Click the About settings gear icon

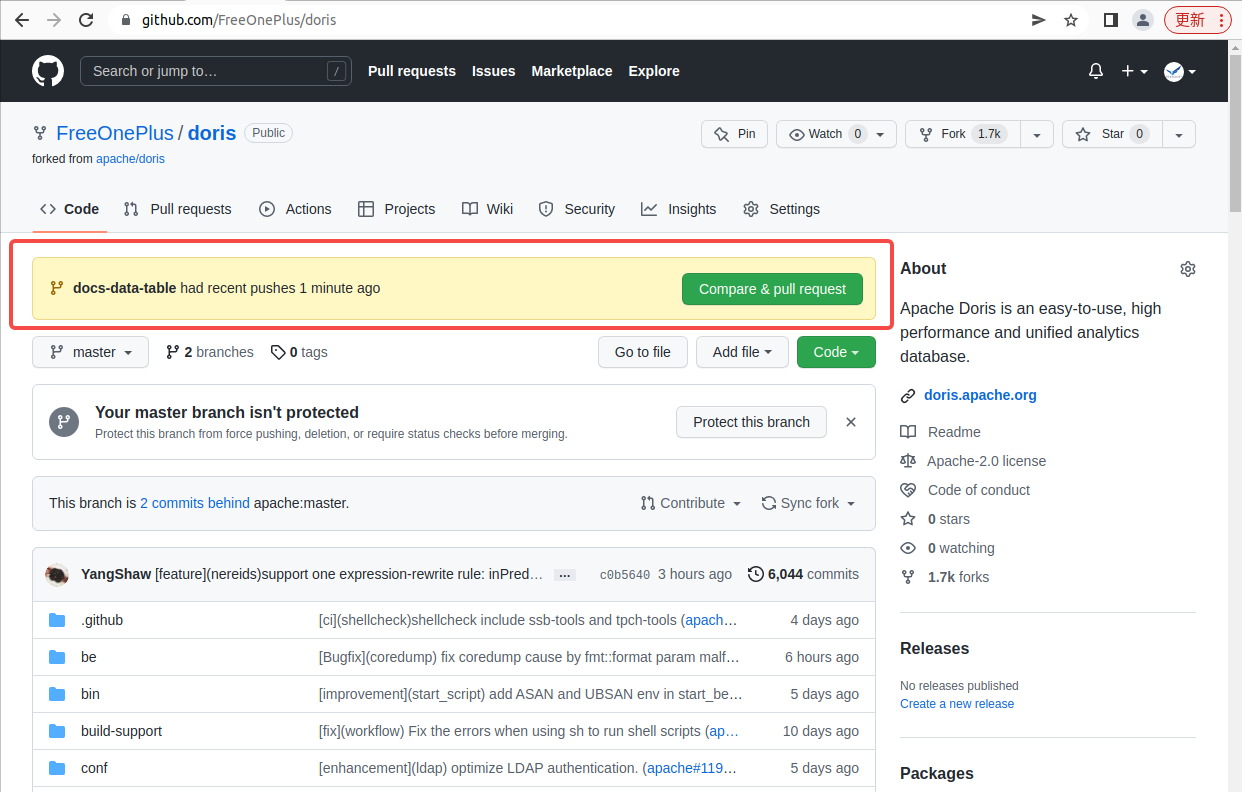[x=1188, y=269]
